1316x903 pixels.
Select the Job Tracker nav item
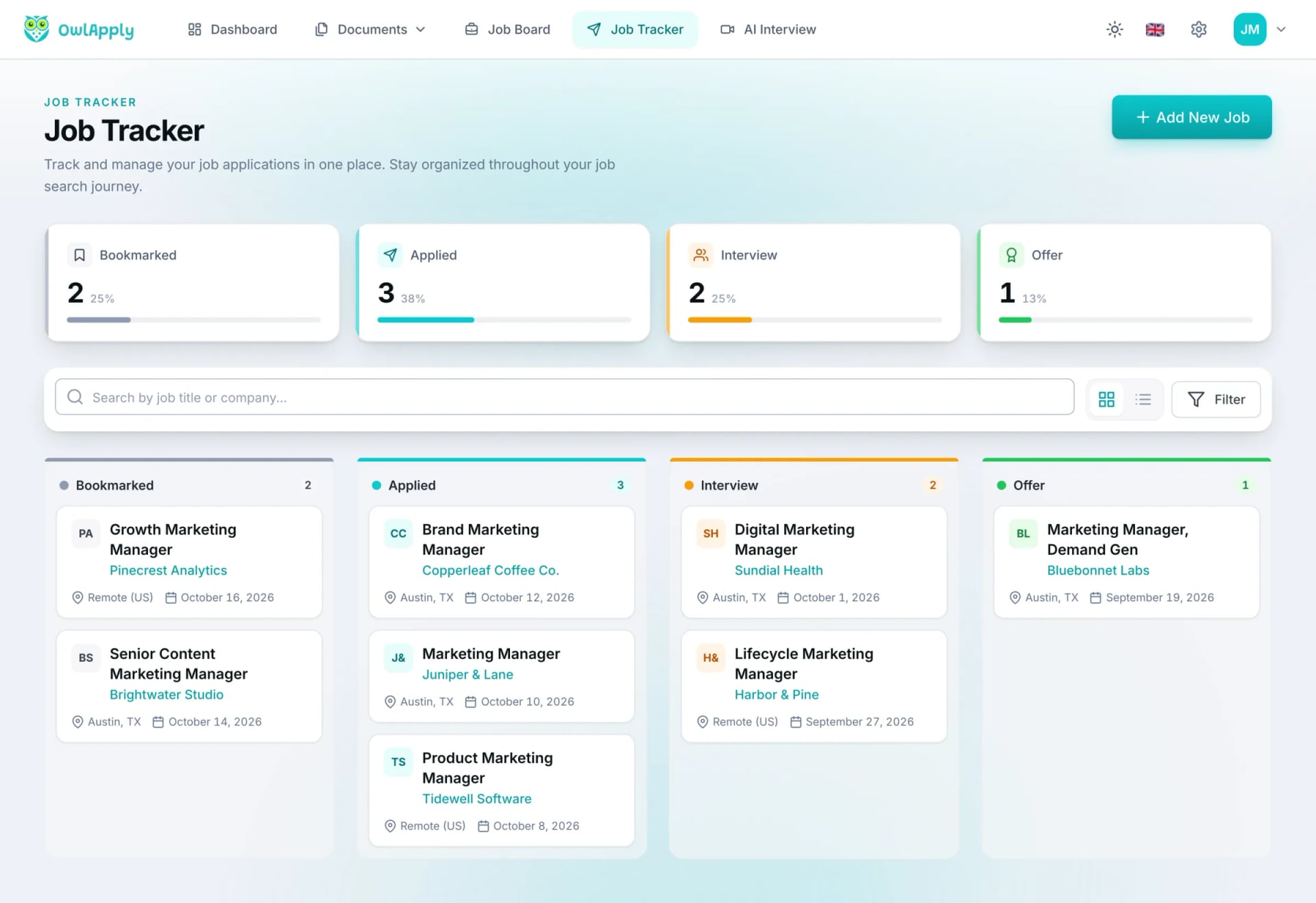(x=635, y=29)
